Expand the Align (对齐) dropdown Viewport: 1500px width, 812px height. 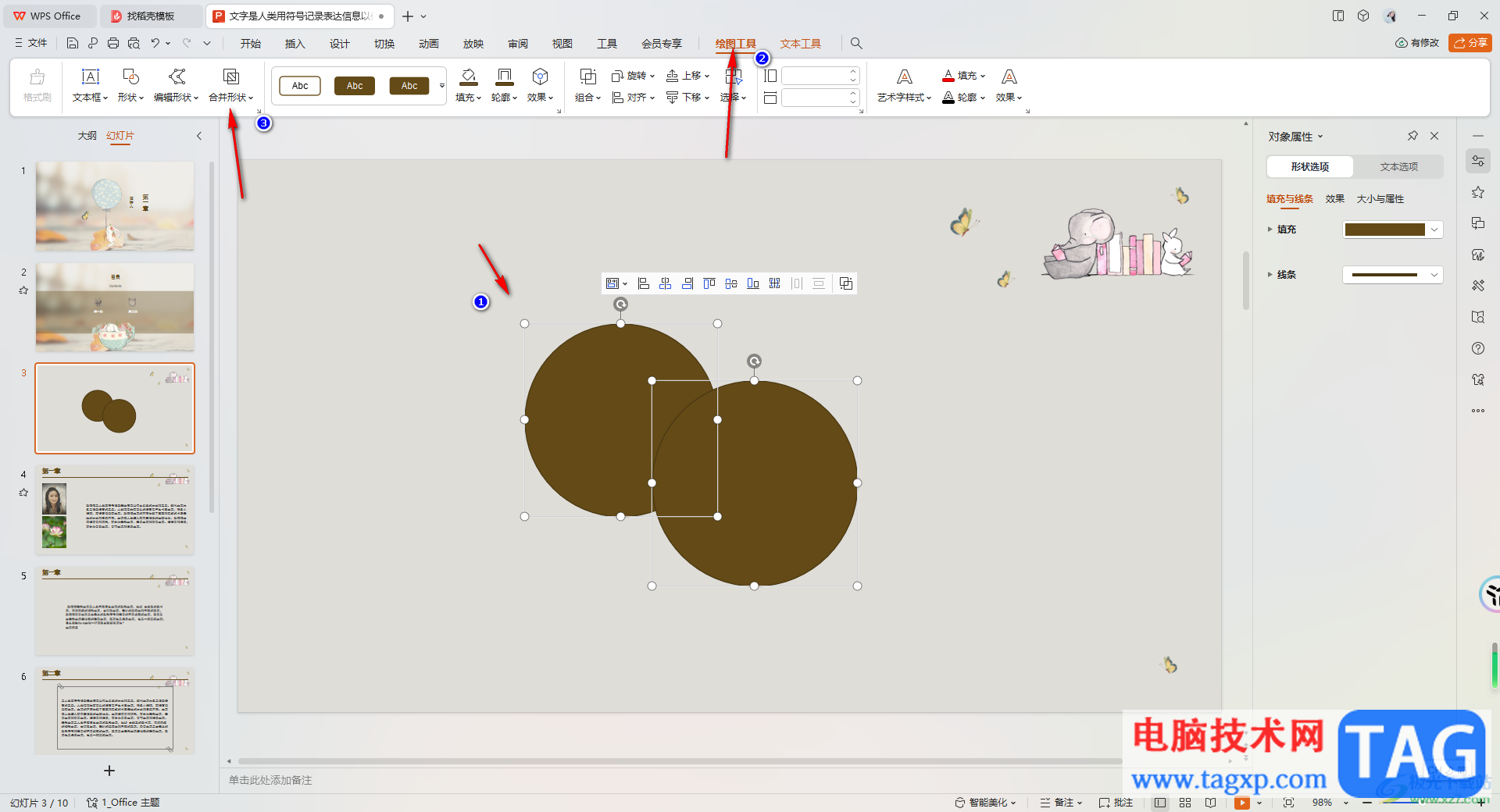tap(652, 98)
